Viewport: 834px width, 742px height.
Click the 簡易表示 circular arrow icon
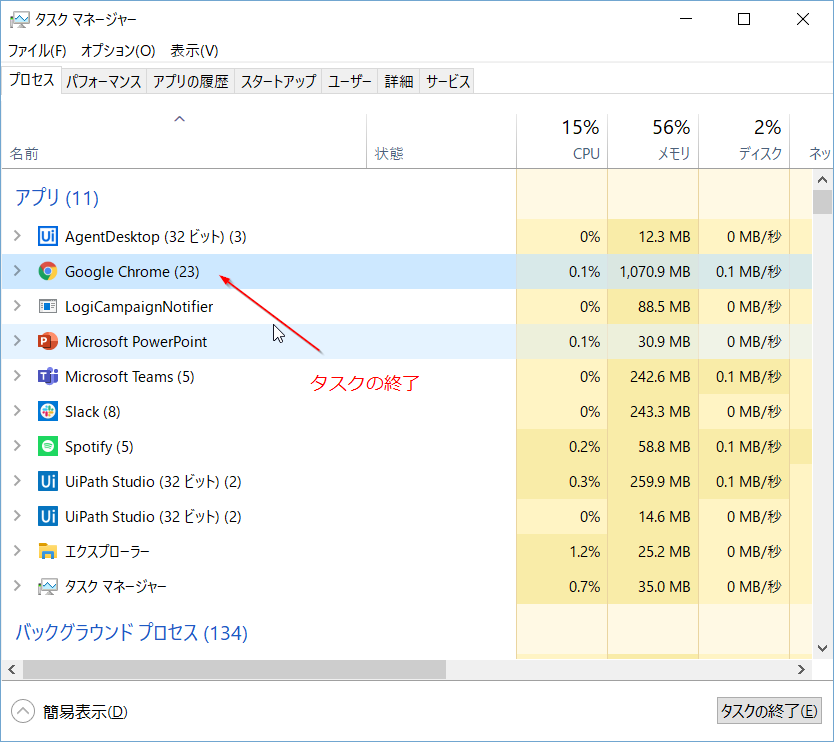(22, 711)
